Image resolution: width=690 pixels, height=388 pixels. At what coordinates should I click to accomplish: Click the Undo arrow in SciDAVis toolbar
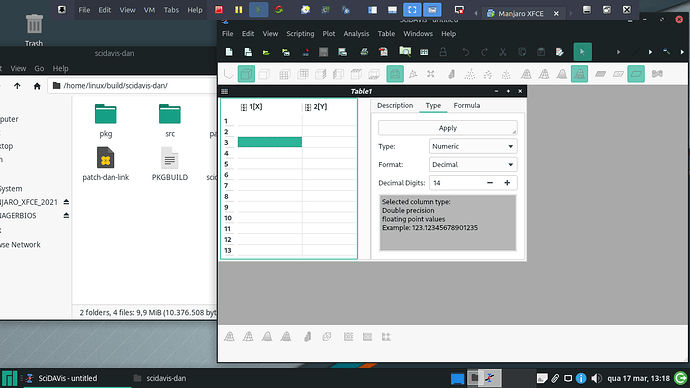(465, 52)
